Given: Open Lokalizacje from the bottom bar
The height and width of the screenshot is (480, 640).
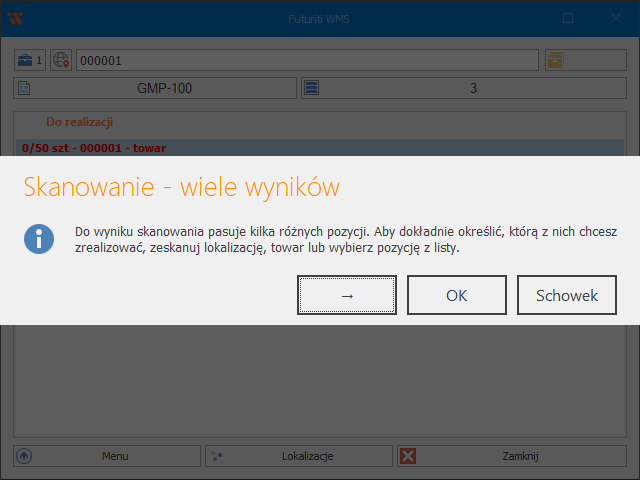Looking at the screenshot, I should tap(299, 456).
